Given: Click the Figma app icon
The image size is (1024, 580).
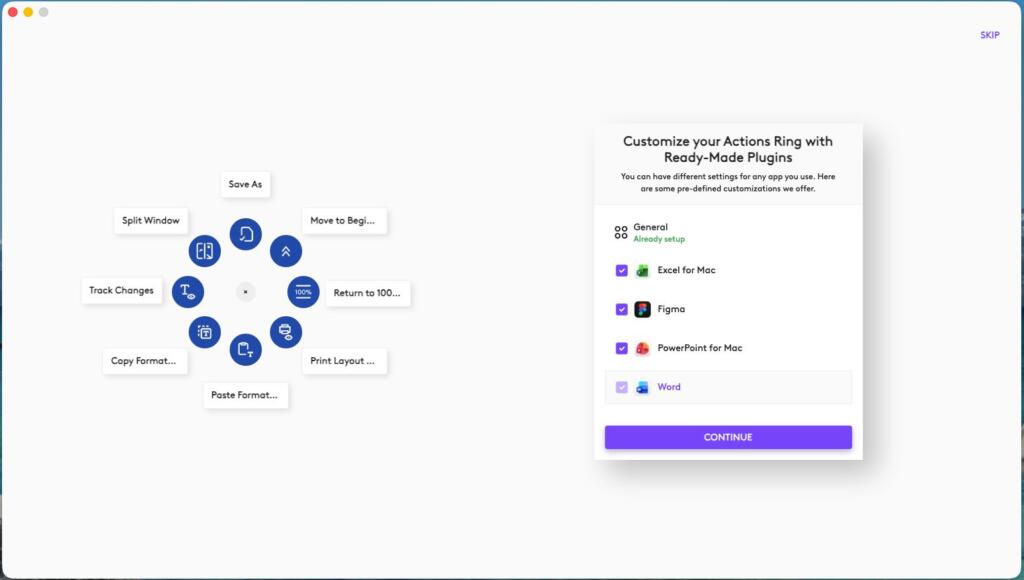Looking at the screenshot, I should coord(642,309).
